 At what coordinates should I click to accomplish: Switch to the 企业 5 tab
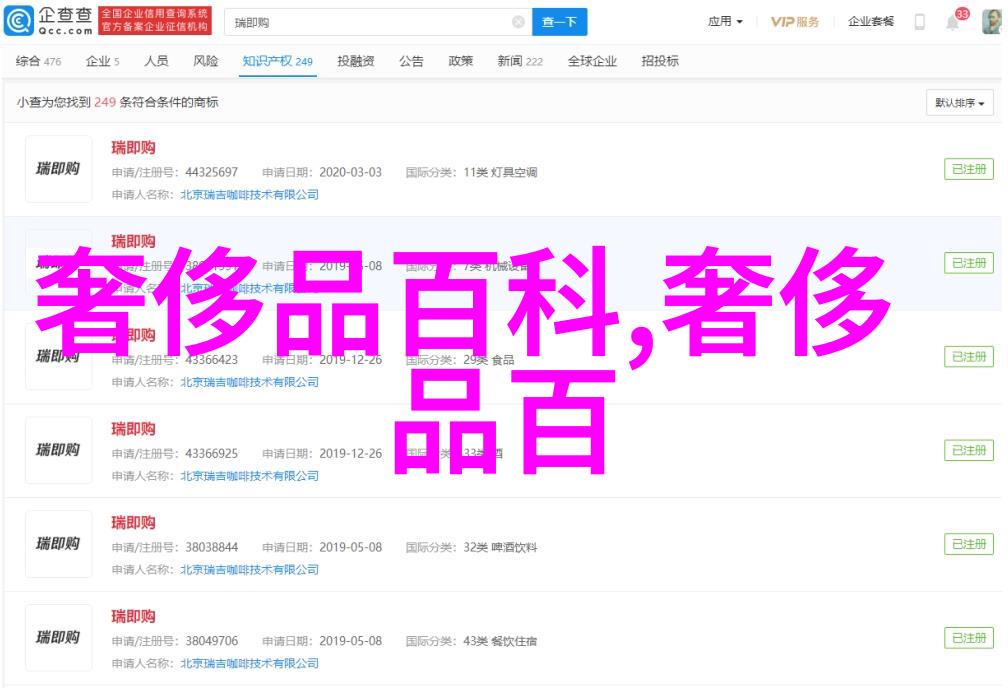pos(103,61)
